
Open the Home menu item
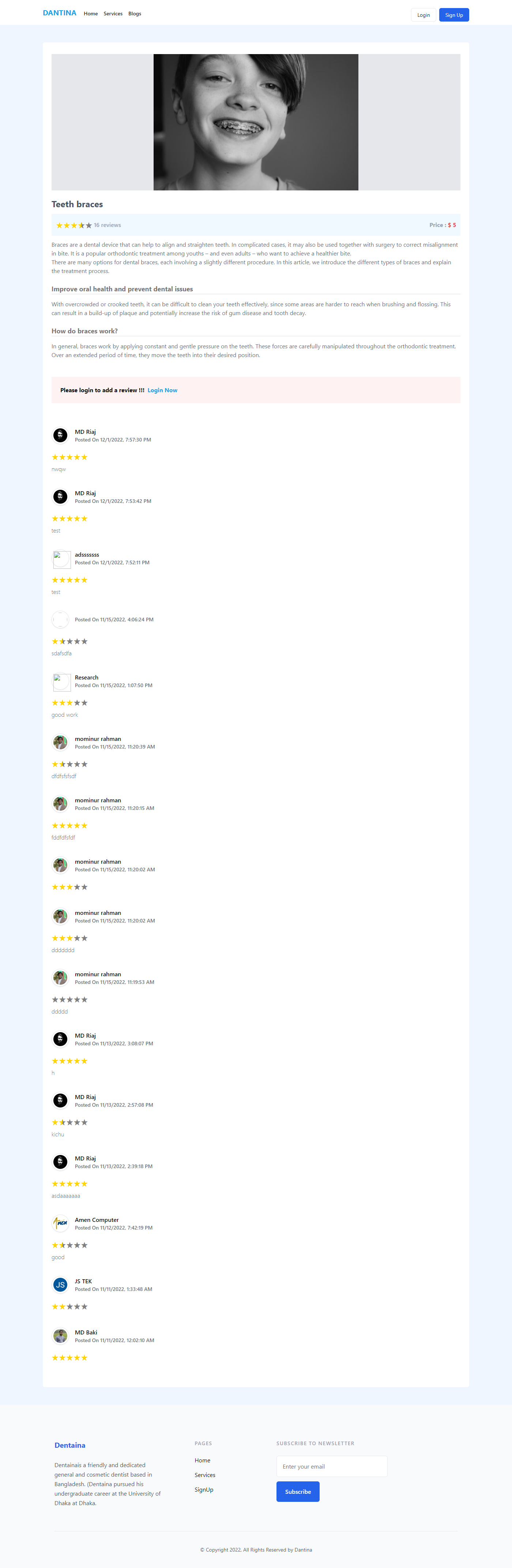click(x=91, y=14)
